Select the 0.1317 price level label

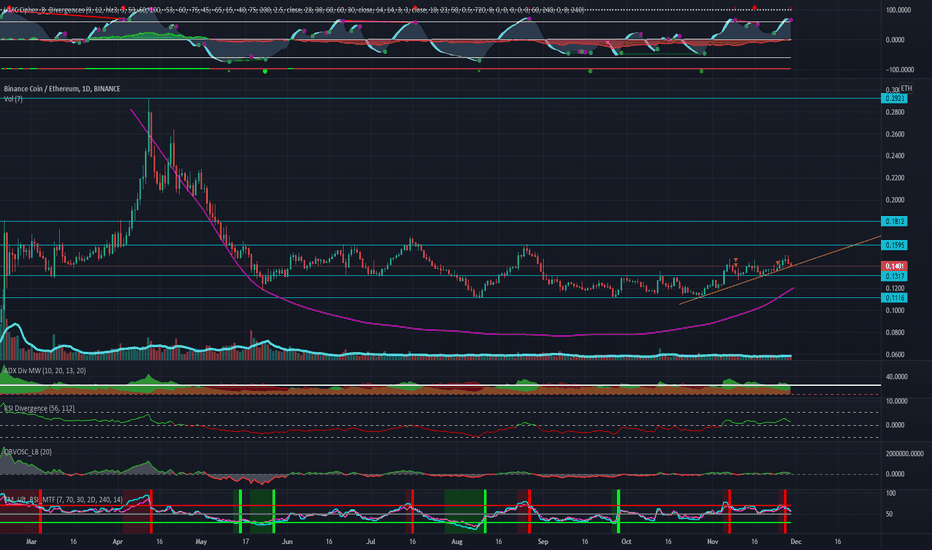click(894, 276)
